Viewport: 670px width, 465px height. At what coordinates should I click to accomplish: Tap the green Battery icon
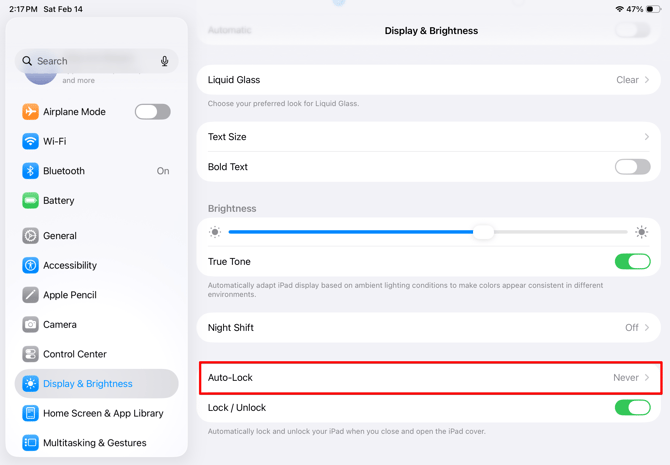[30, 200]
